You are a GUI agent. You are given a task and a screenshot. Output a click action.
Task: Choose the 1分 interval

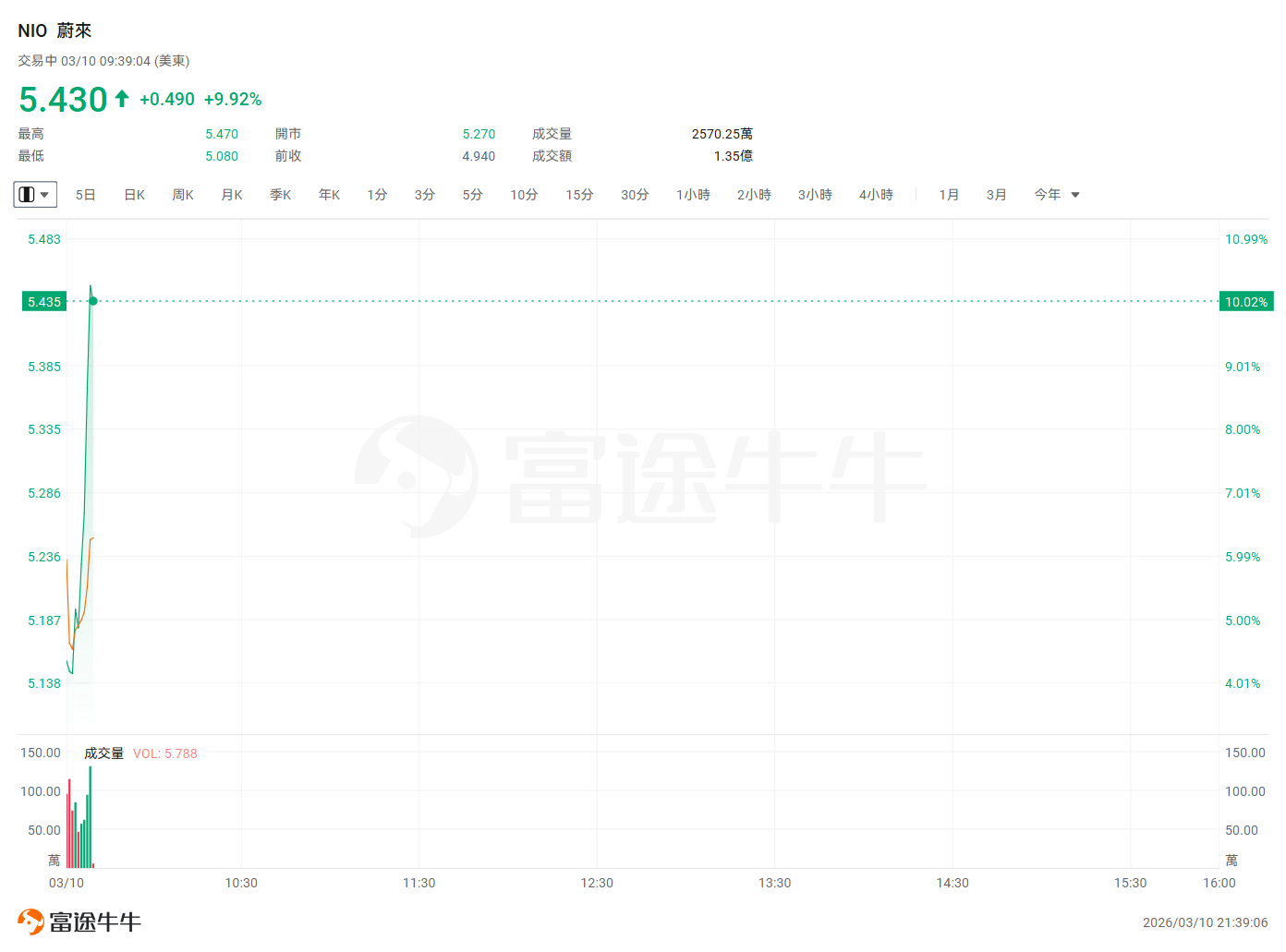(377, 195)
